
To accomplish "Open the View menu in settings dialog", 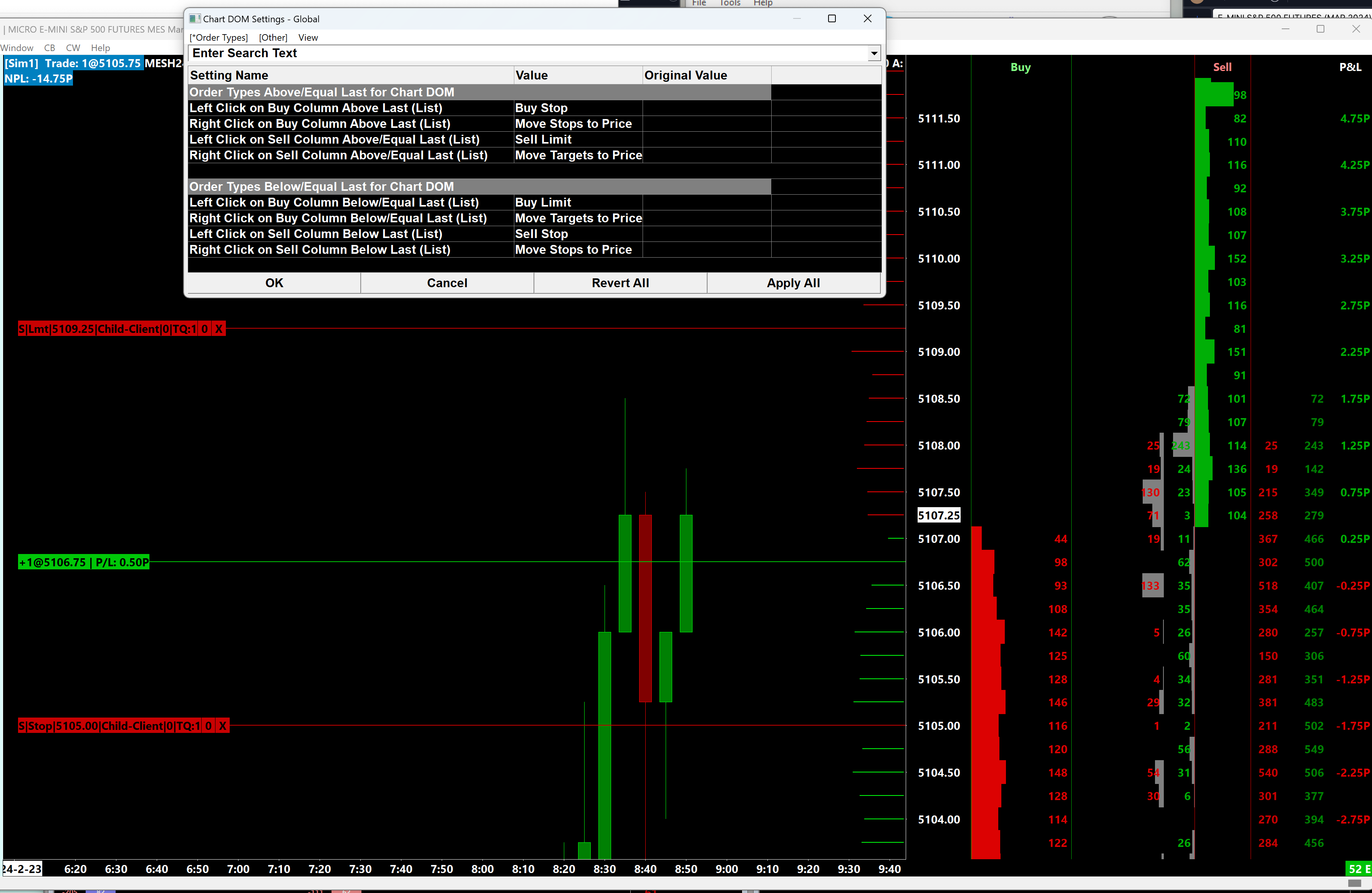I will (x=308, y=38).
